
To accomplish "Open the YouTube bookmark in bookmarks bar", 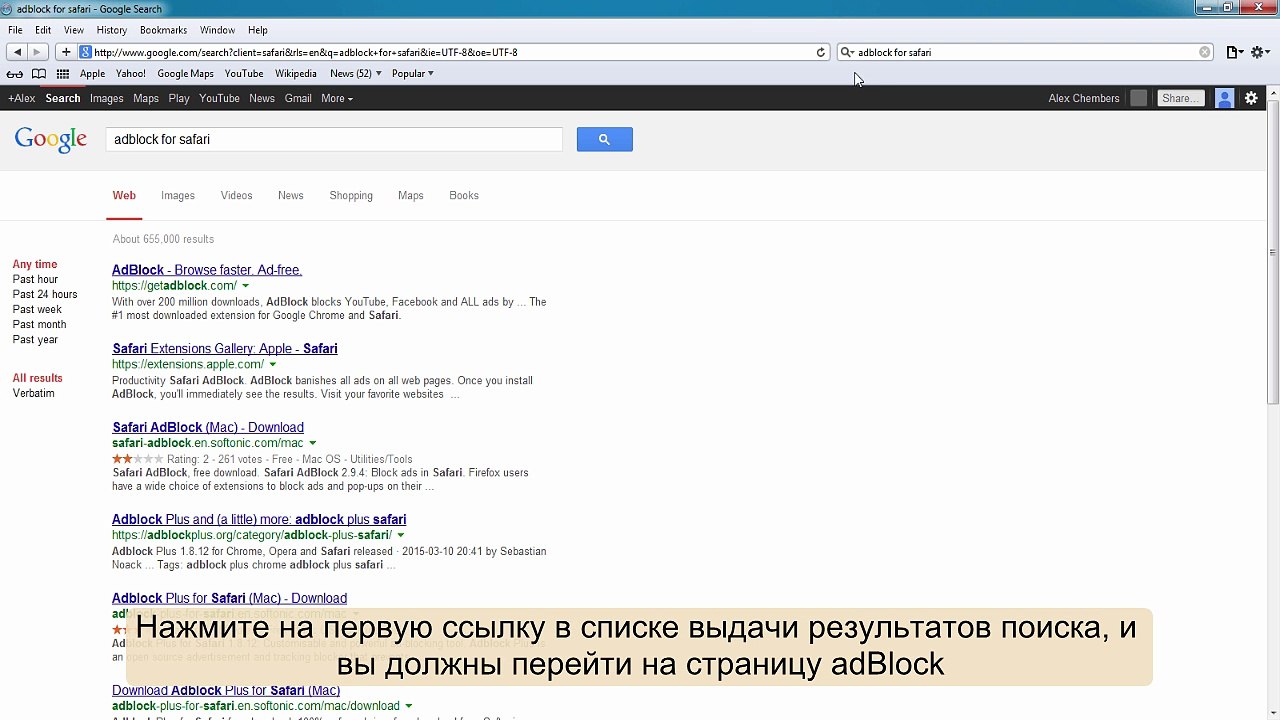I will coord(244,74).
